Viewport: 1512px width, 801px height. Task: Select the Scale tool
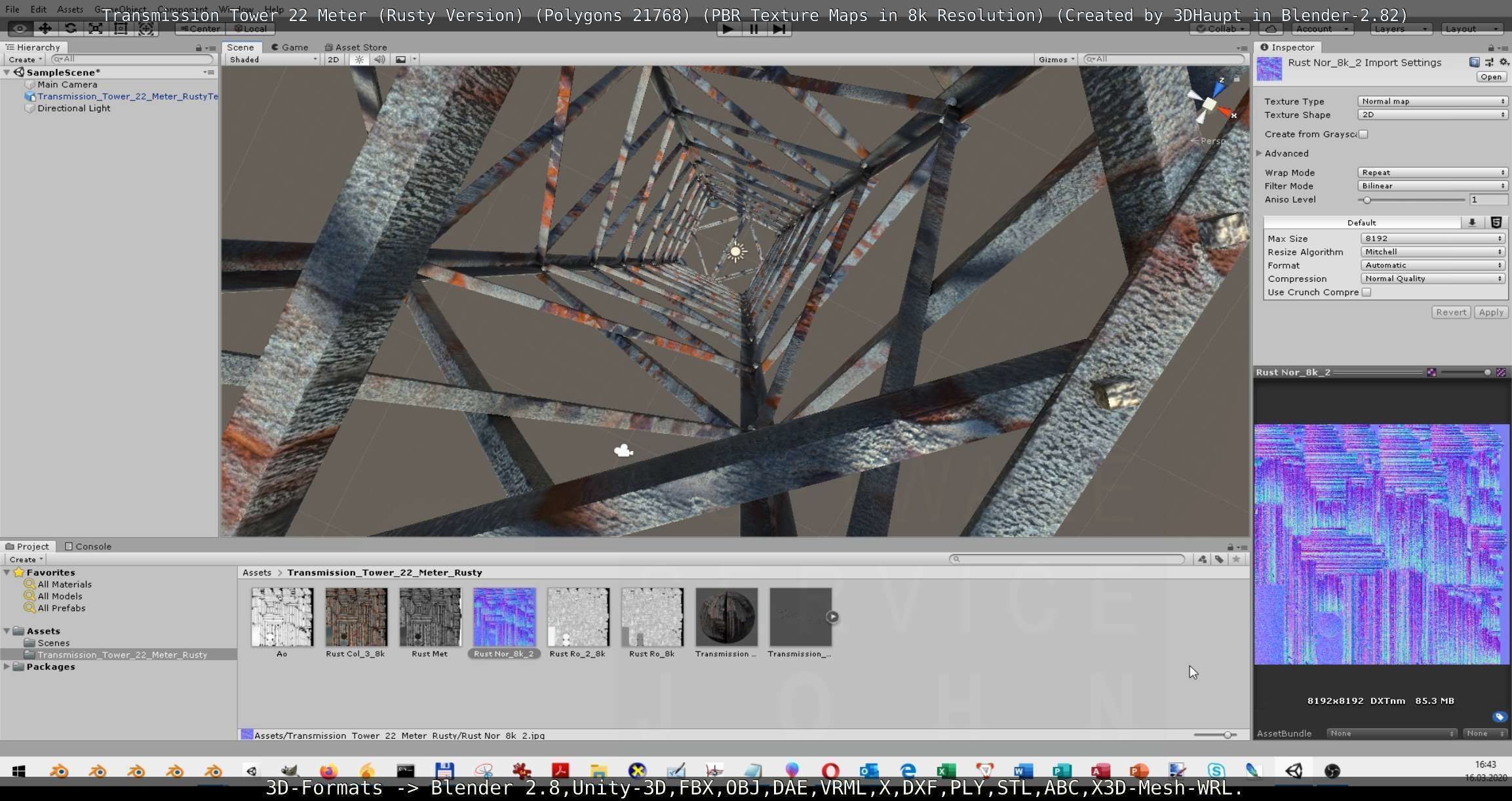(96, 29)
